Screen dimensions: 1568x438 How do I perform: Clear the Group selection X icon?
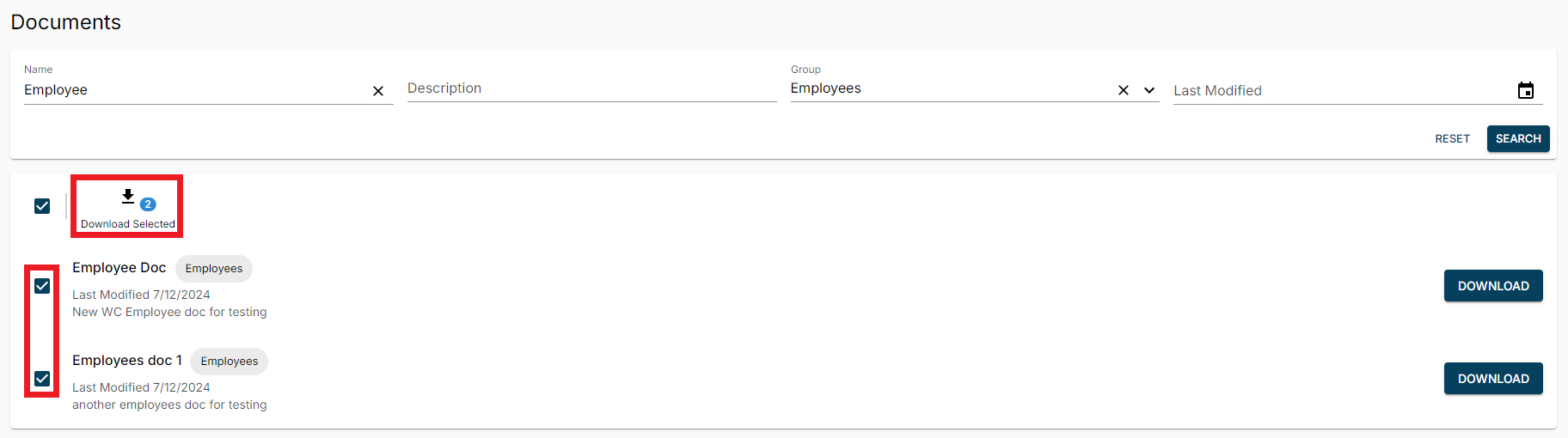[1123, 90]
